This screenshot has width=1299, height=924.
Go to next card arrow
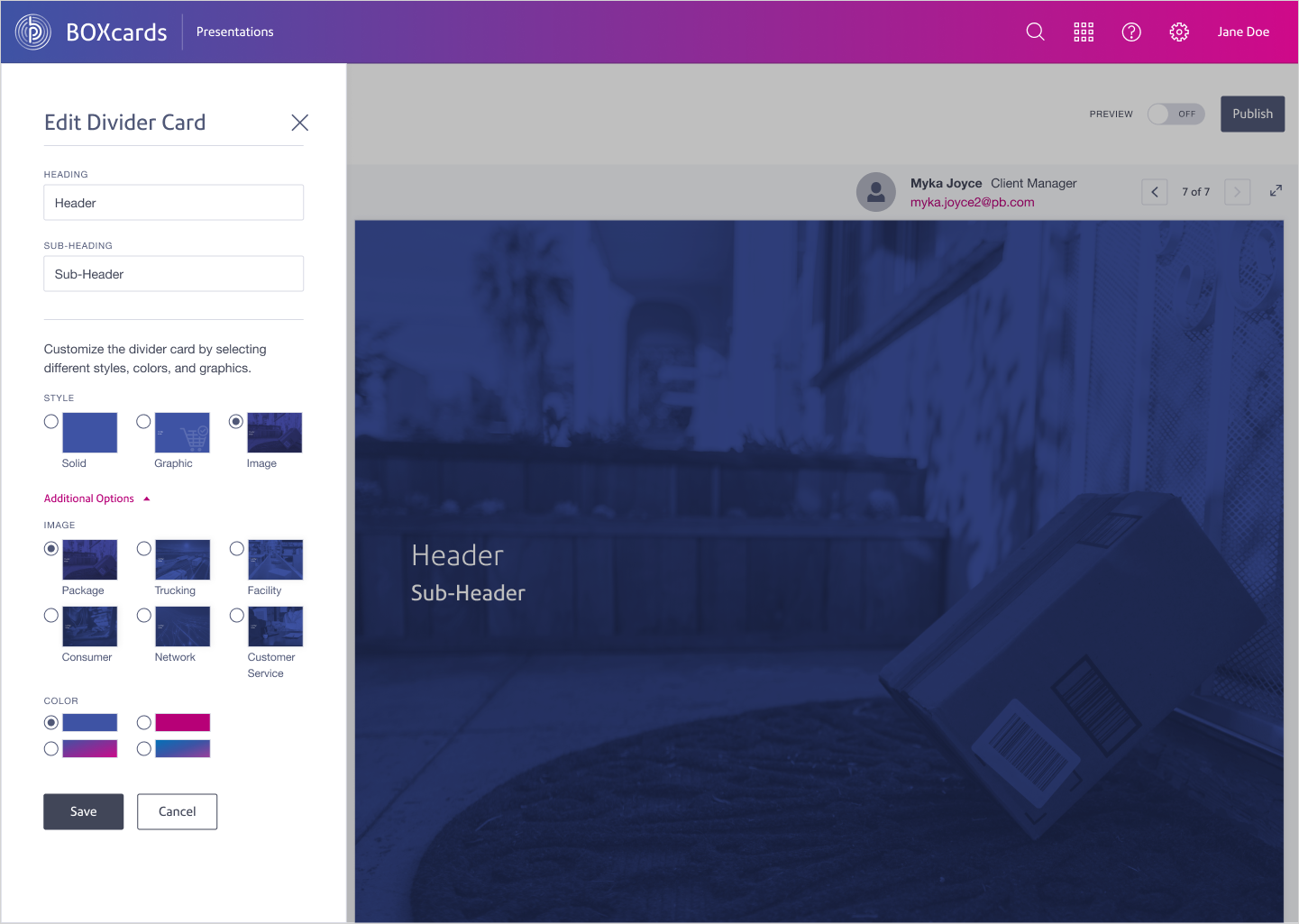click(1238, 192)
